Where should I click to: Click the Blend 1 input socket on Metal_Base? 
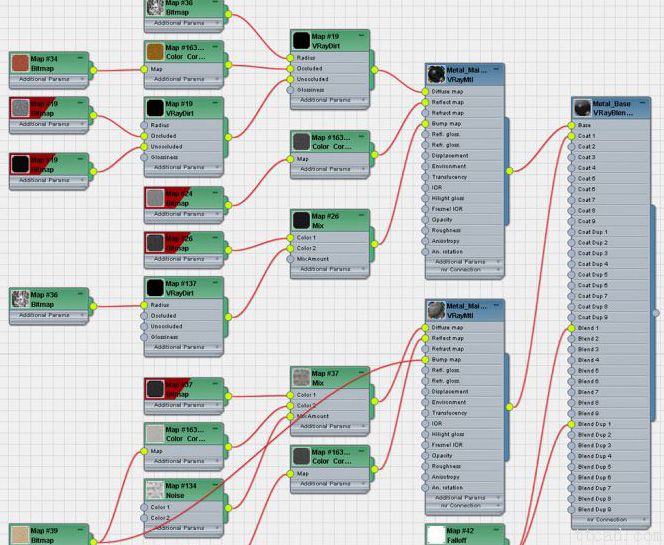coord(570,328)
